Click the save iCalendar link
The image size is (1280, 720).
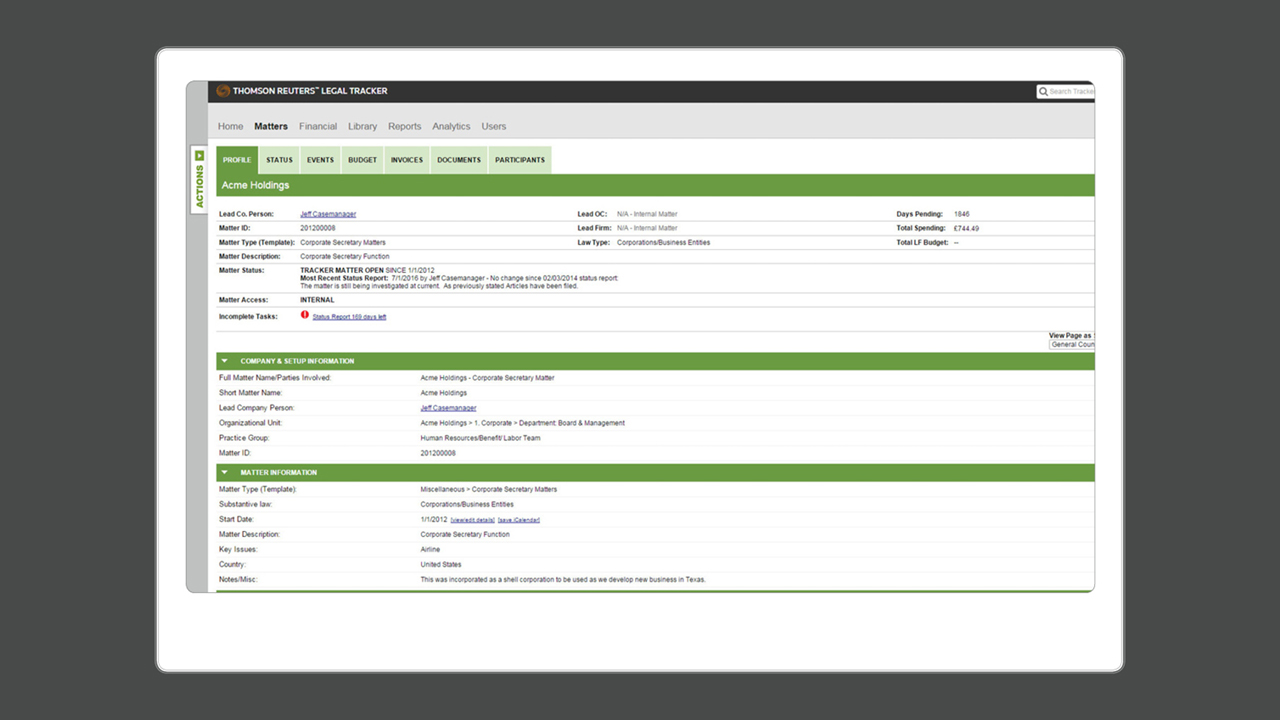pyautogui.click(x=518, y=520)
